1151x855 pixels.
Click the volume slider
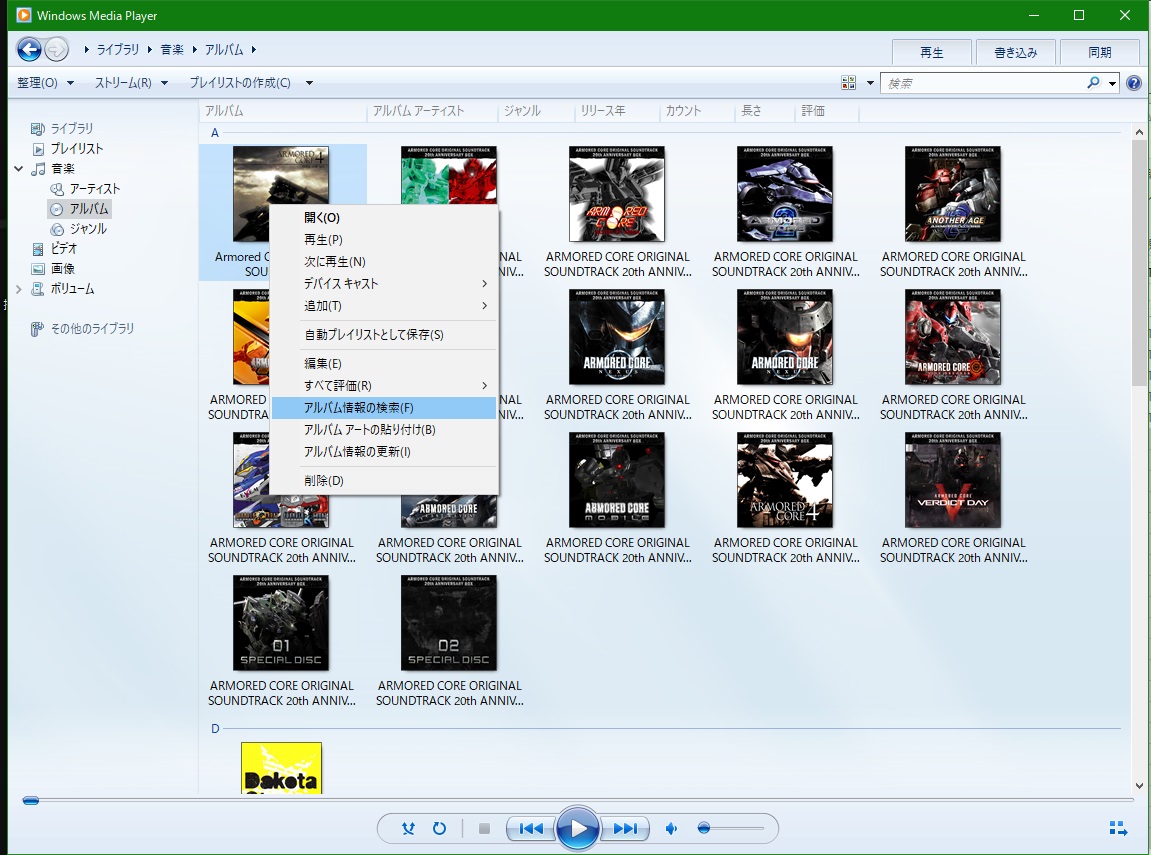pos(730,829)
